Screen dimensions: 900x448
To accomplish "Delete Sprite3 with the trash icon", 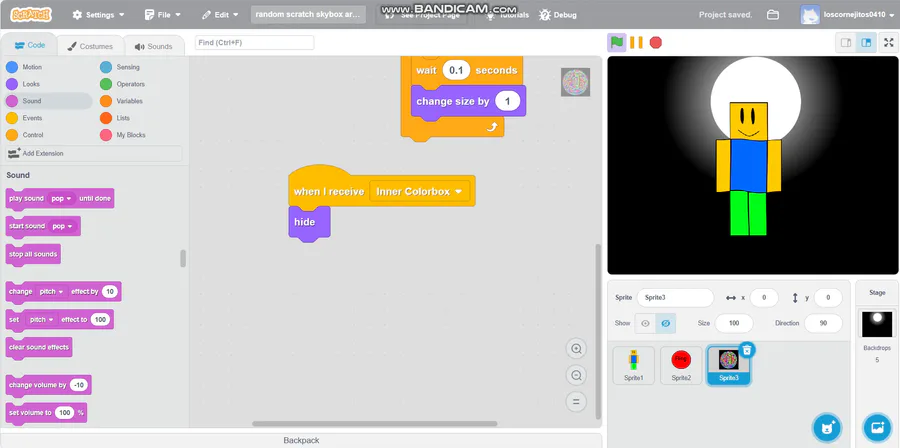I will [x=747, y=350].
